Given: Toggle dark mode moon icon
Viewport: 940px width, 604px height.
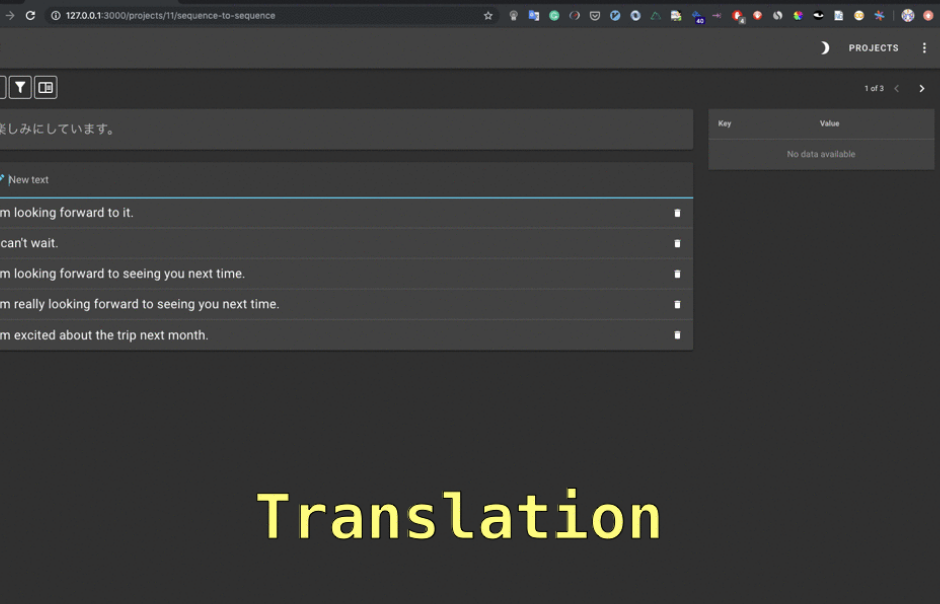Looking at the screenshot, I should click(824, 48).
